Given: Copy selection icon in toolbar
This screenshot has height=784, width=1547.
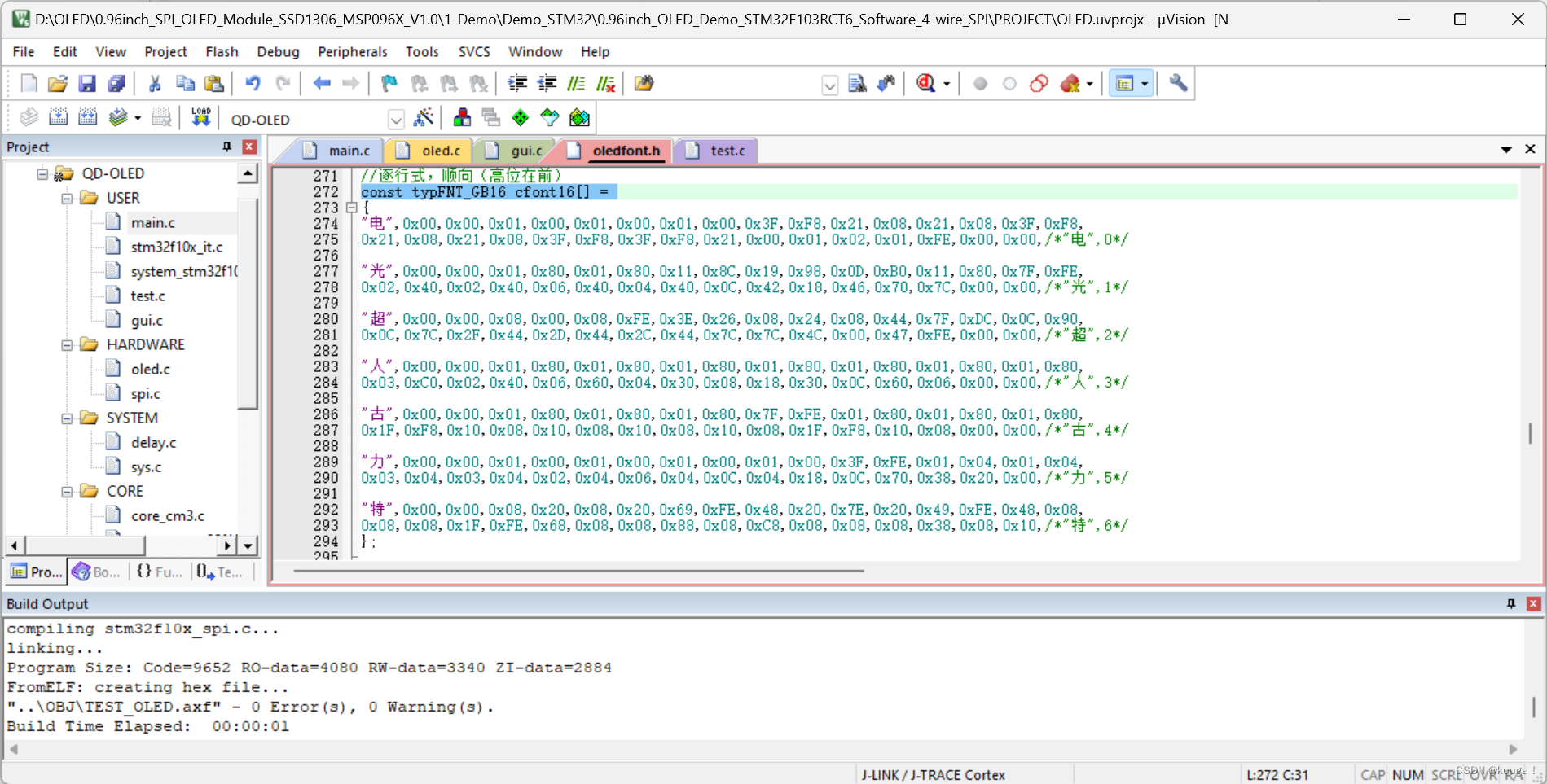Looking at the screenshot, I should tap(185, 83).
